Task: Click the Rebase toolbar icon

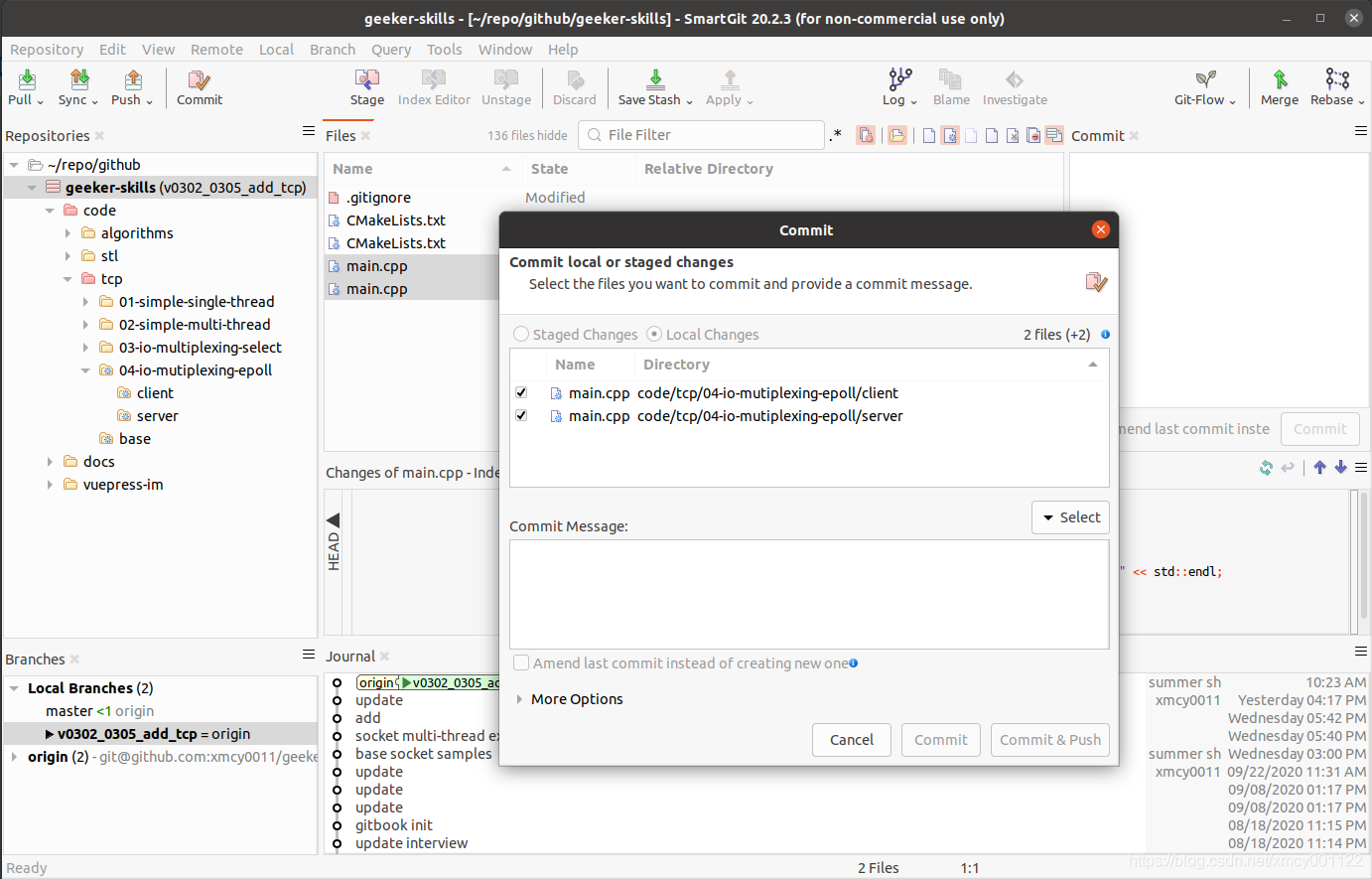Action: [1337, 79]
